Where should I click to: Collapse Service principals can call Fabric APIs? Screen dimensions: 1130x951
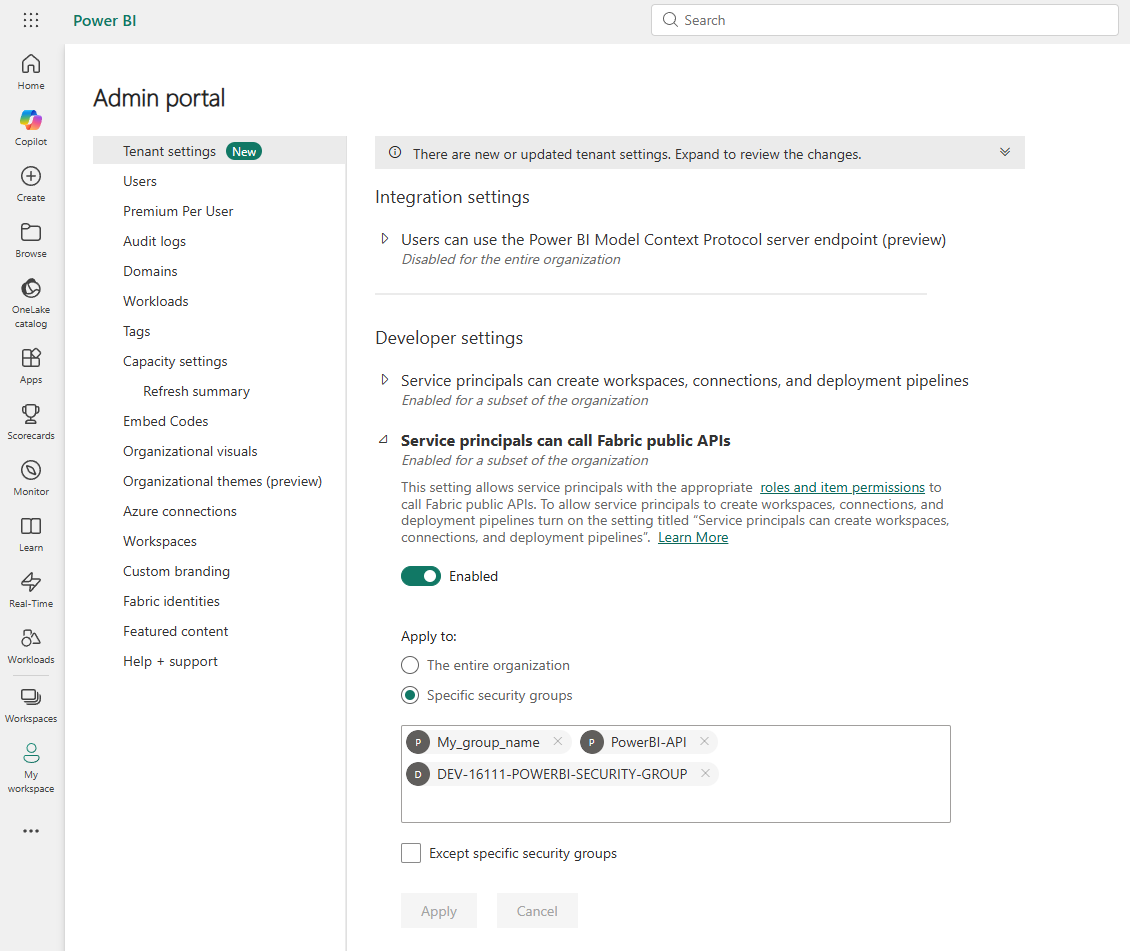385,440
